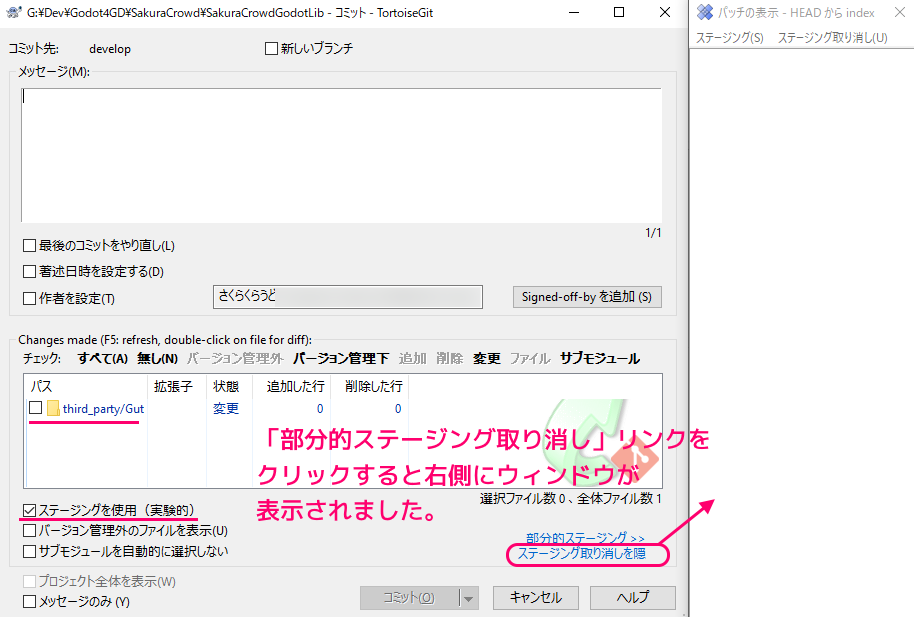Click in the commit message text box

tap(340, 155)
